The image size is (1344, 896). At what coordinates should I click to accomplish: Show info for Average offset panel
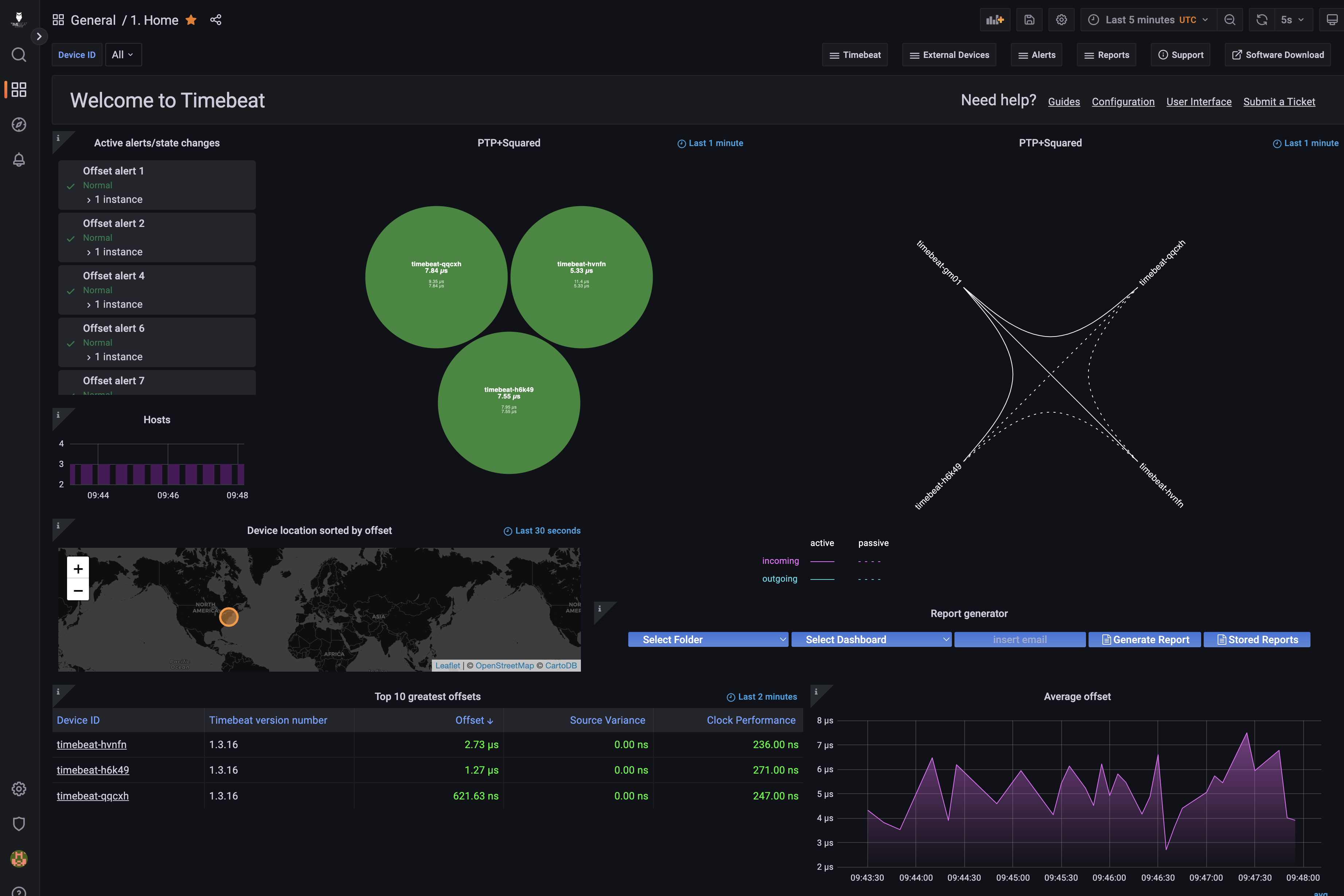coord(816,691)
